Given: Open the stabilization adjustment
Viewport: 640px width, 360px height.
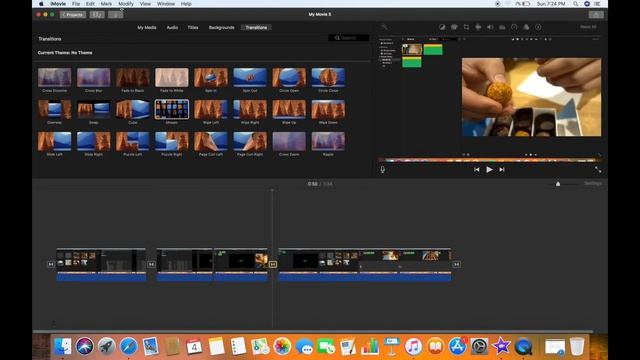Looking at the screenshot, I should coord(478,27).
